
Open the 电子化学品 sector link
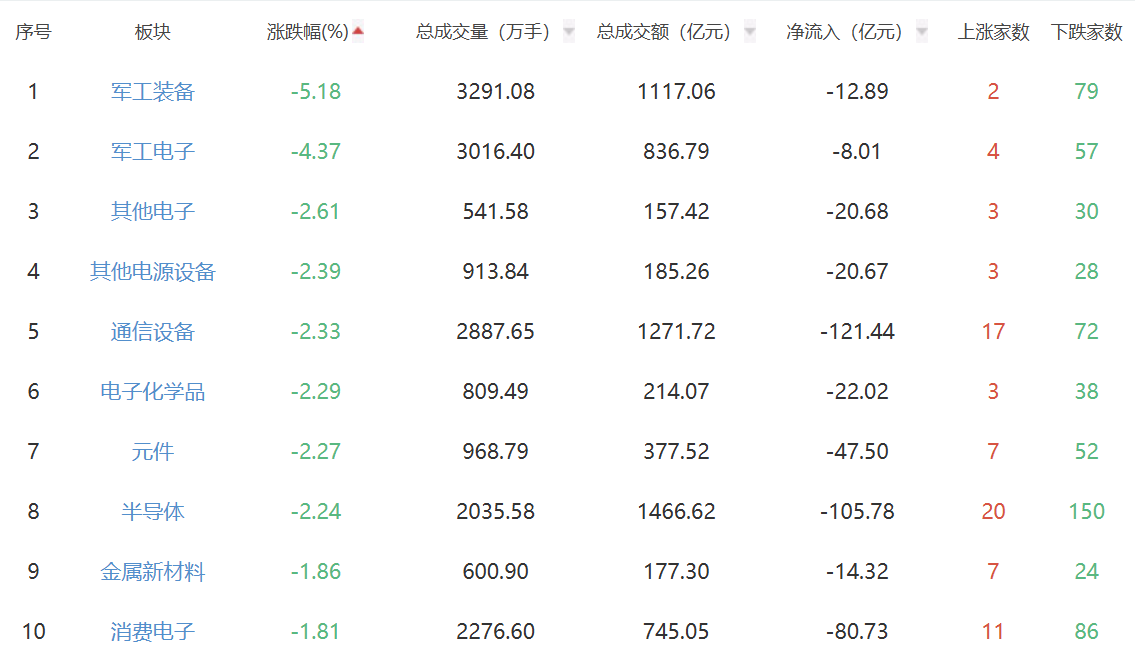point(153,392)
